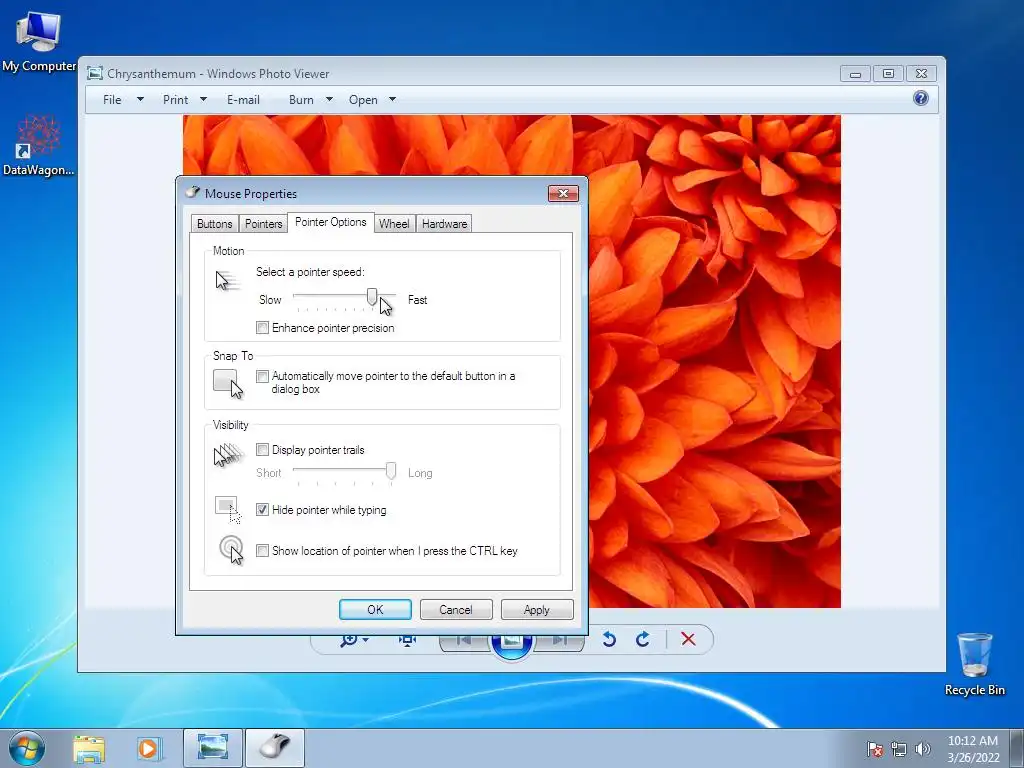Switch to the Pointers tab
Image resolution: width=1024 pixels, height=768 pixels.
(x=263, y=223)
